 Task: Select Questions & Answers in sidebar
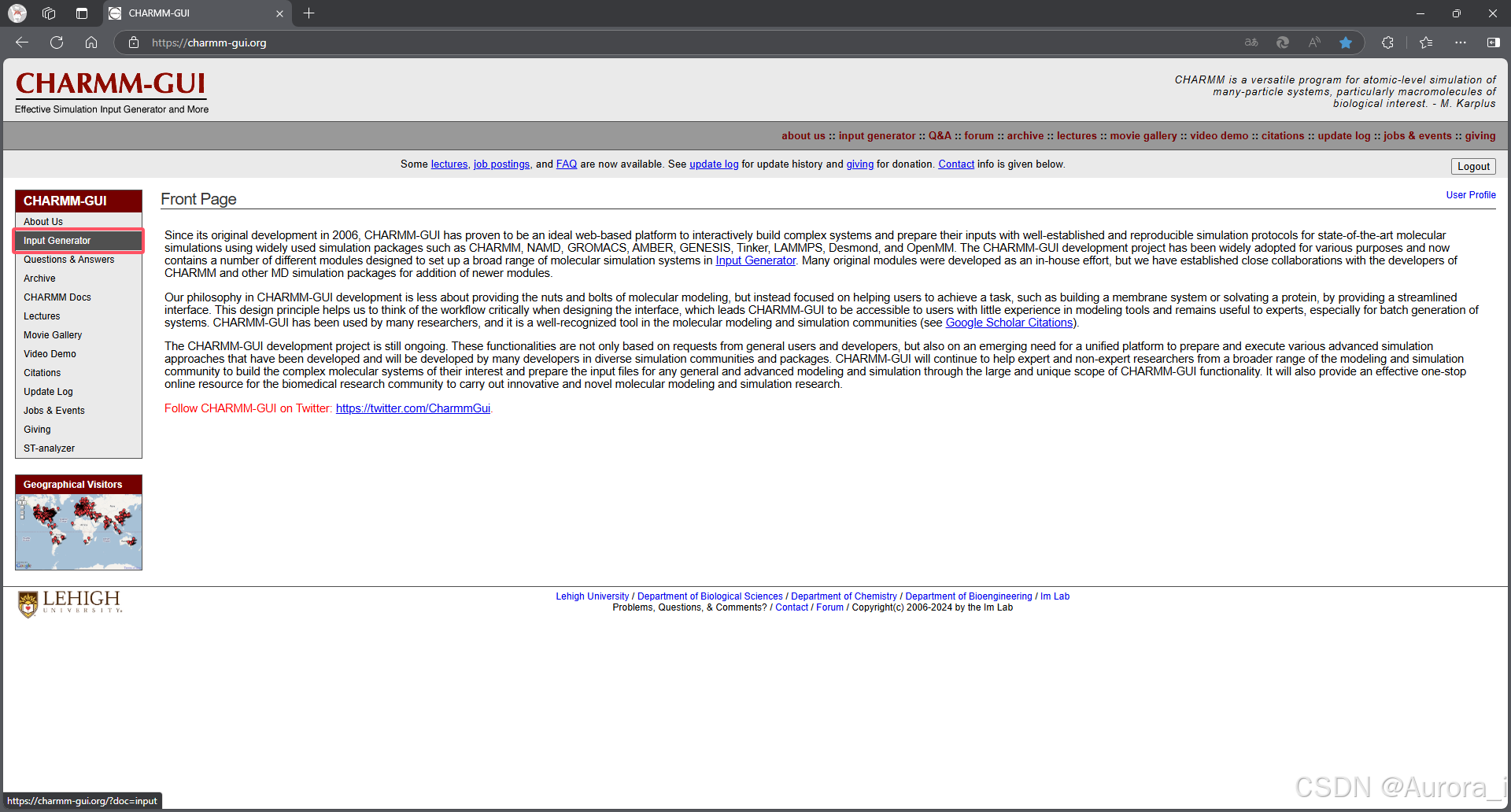[x=79, y=260]
